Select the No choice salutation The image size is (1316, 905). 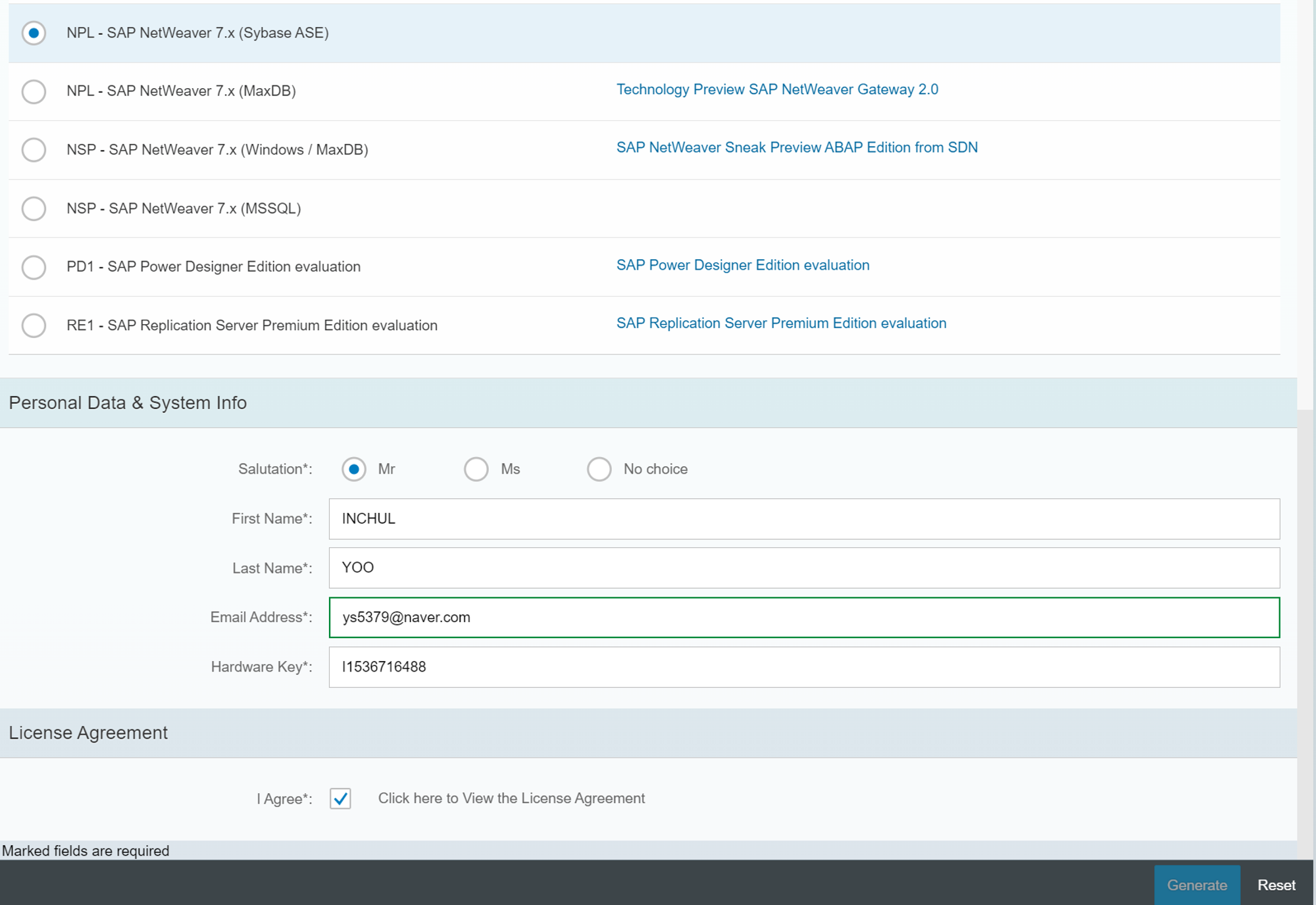(599, 470)
